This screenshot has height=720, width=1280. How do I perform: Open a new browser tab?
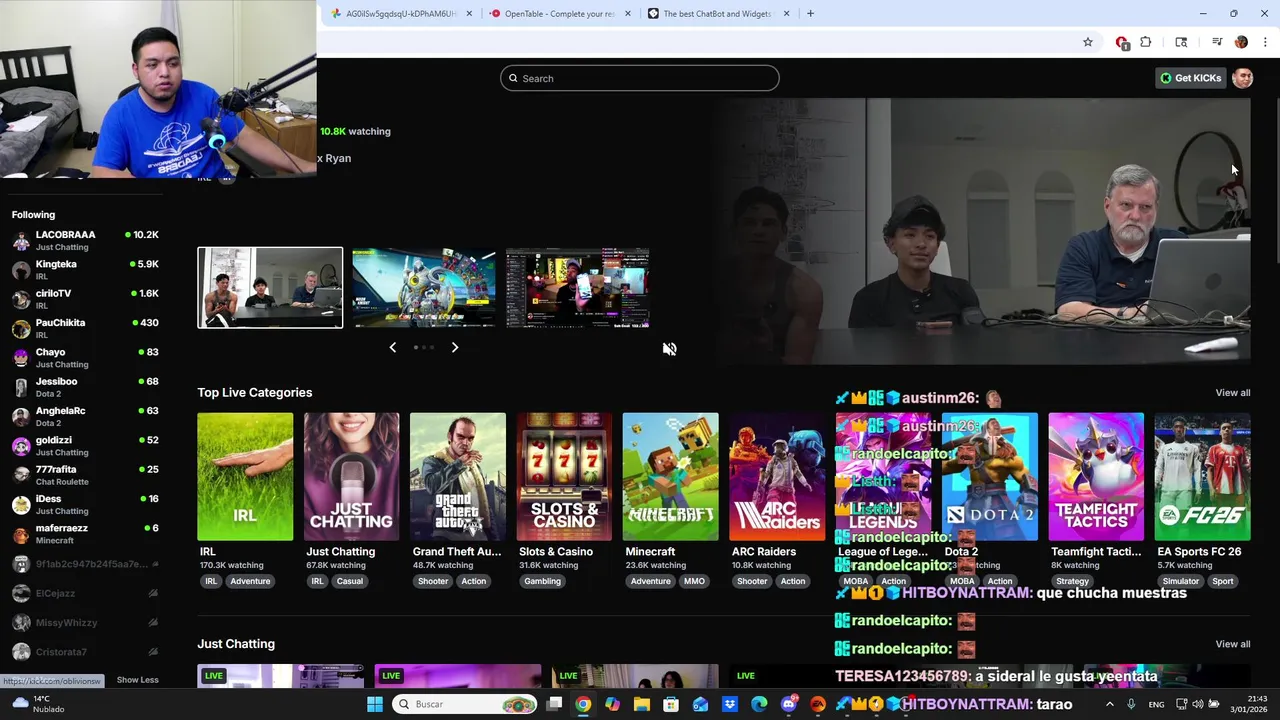click(x=810, y=13)
